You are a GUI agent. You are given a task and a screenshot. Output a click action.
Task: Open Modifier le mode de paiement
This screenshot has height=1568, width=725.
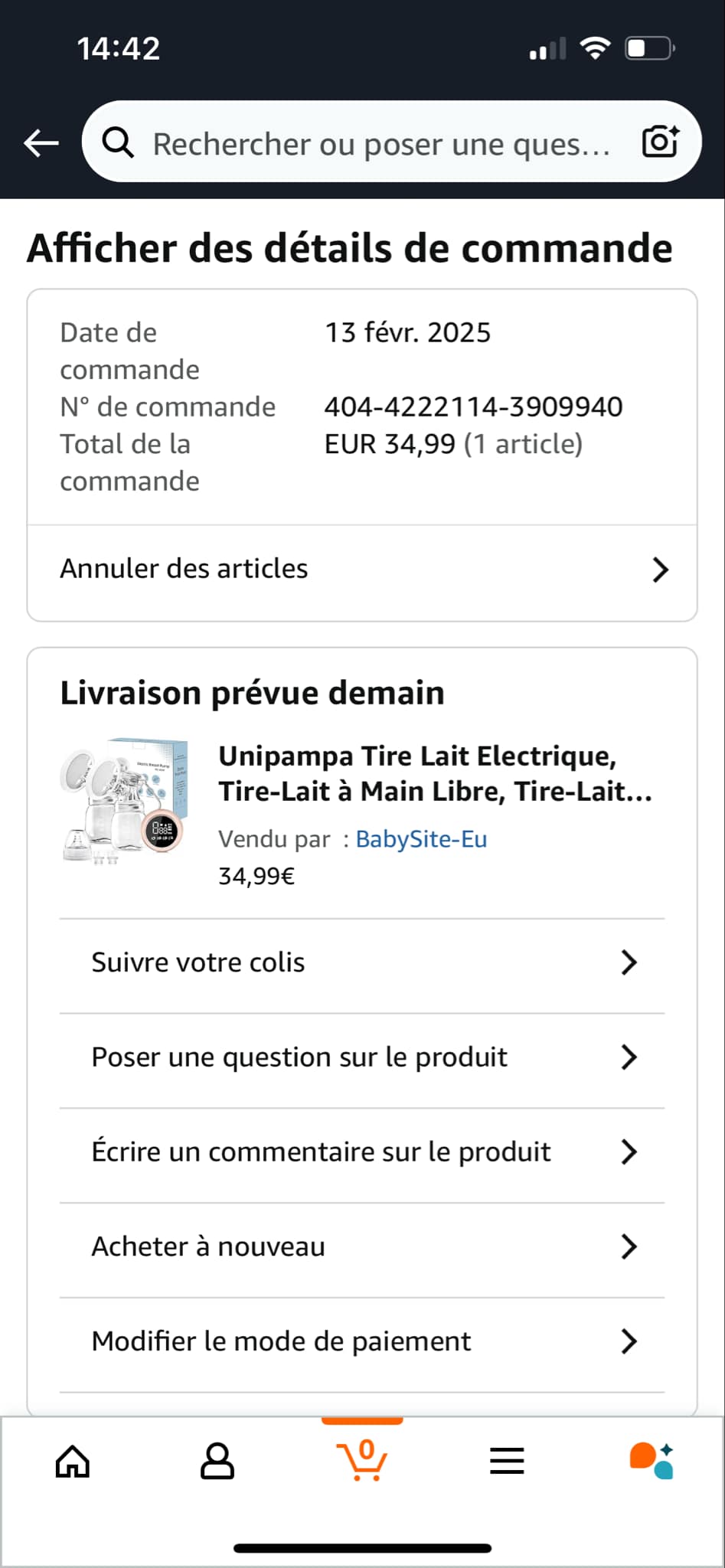pyautogui.click(x=281, y=1341)
